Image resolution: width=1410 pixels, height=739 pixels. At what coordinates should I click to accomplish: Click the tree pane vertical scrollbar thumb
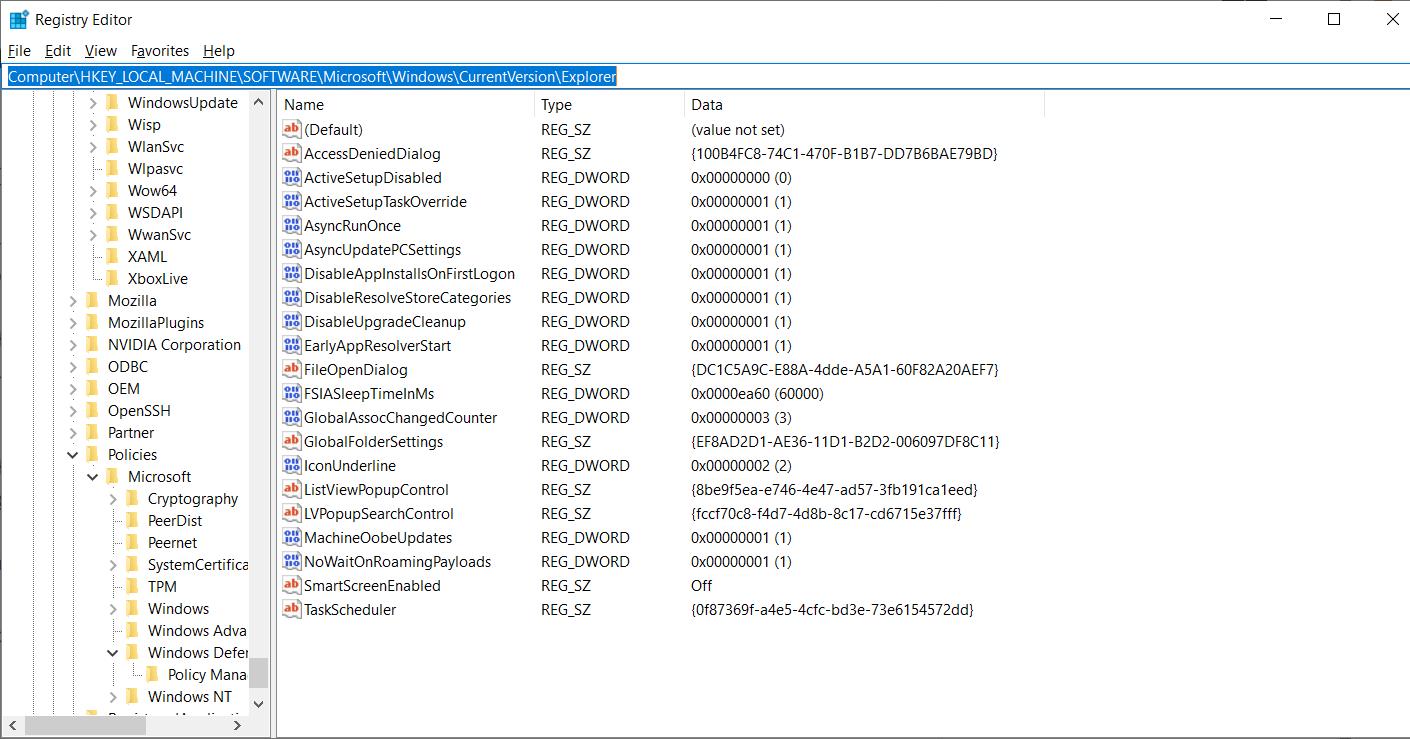point(259,672)
